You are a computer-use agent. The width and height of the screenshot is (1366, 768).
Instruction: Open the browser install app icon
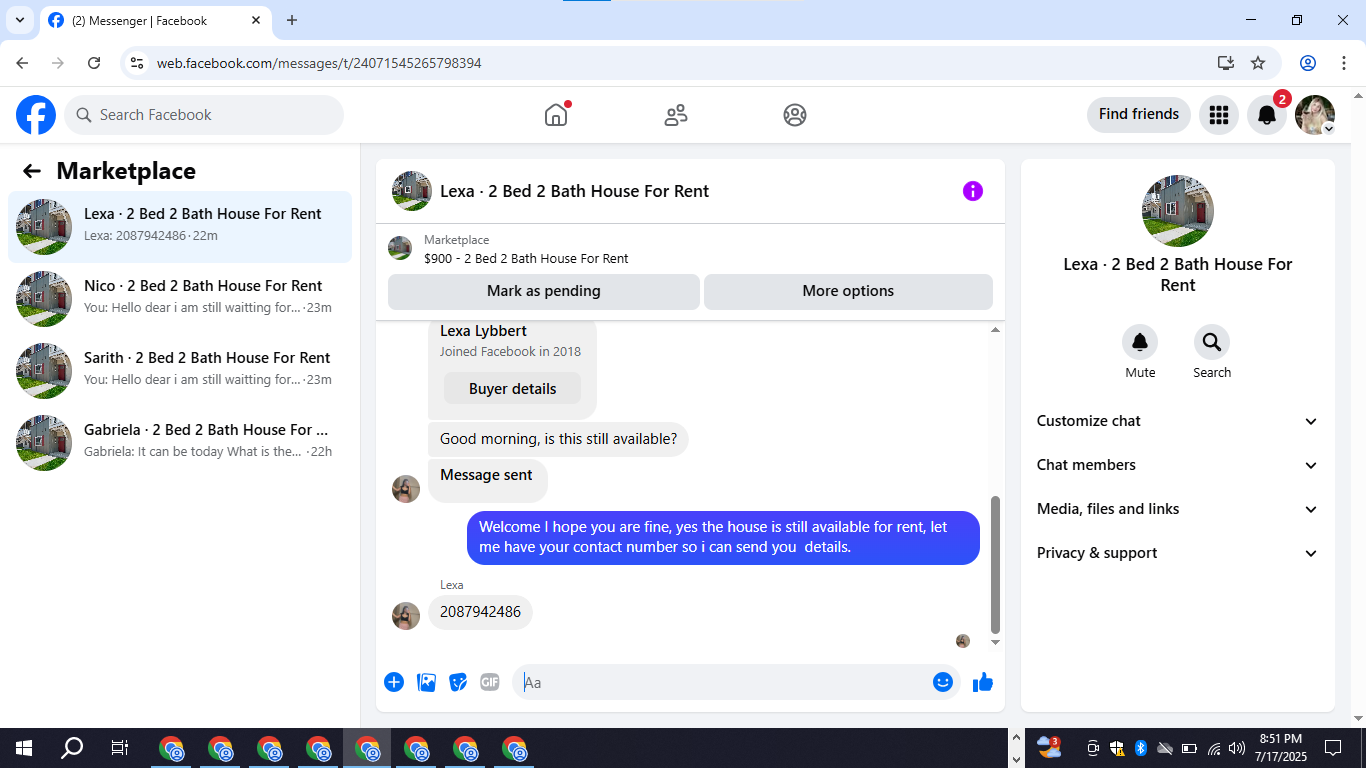tap(1226, 63)
